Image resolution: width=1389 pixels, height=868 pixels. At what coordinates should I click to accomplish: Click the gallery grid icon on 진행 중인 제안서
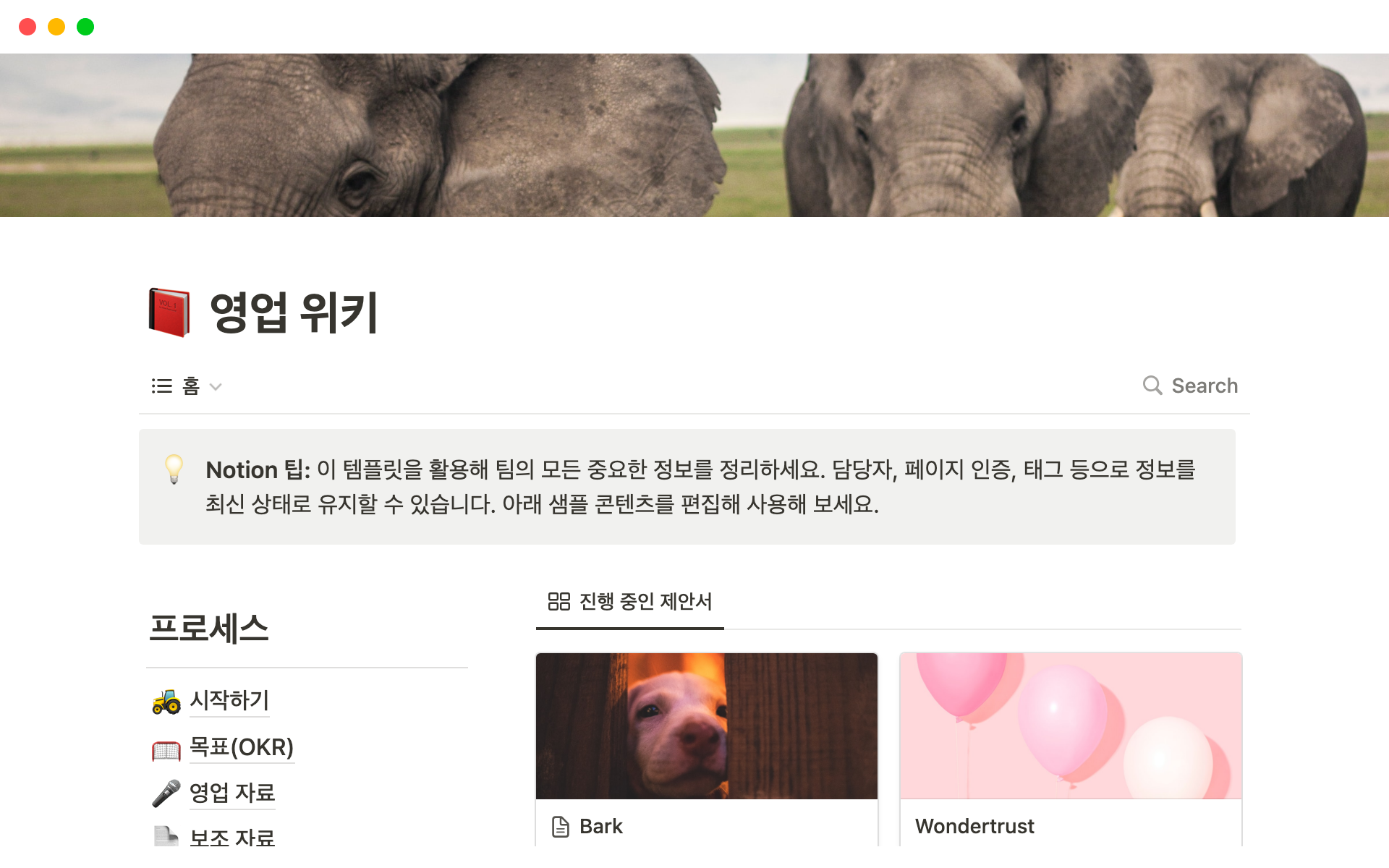point(558,601)
